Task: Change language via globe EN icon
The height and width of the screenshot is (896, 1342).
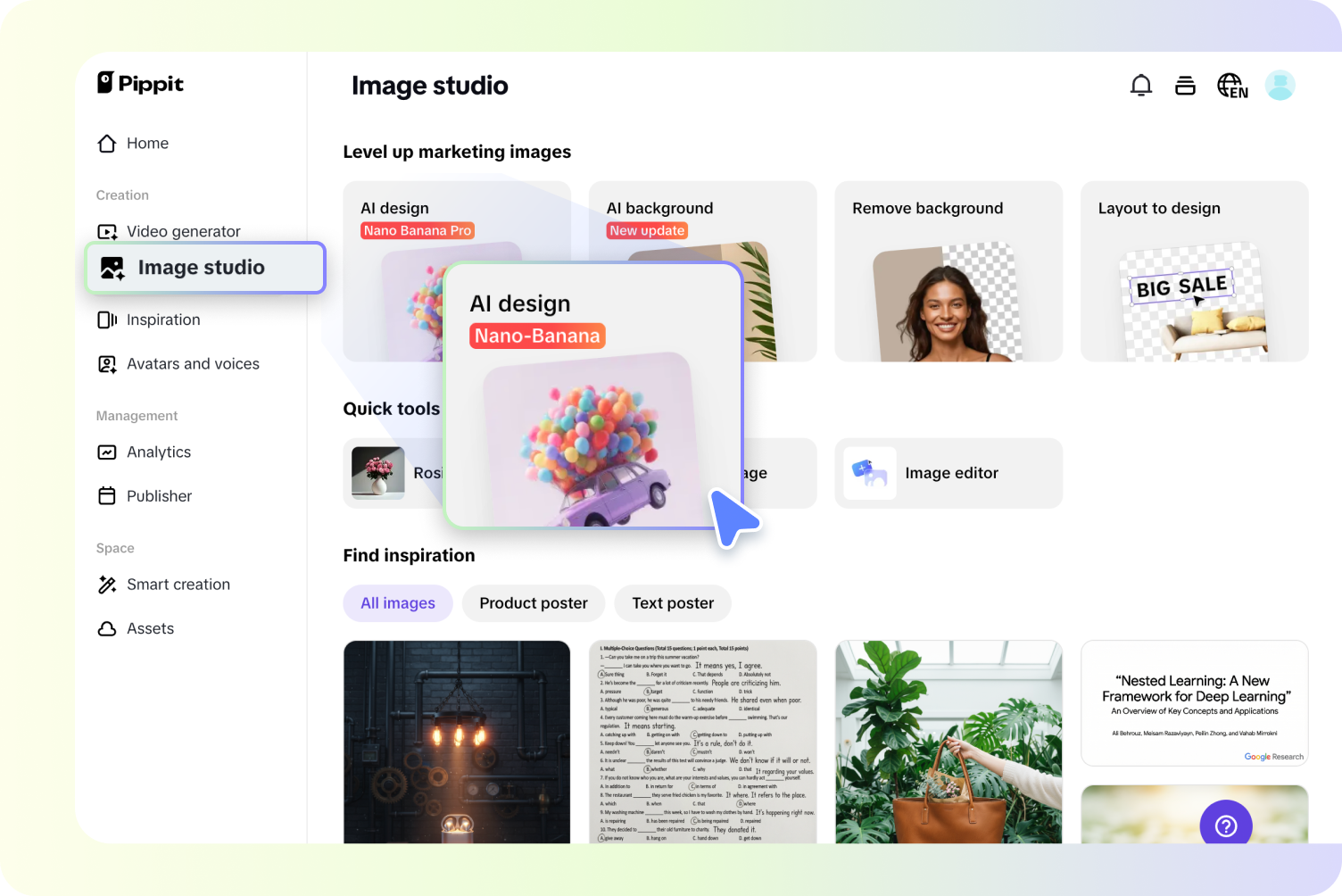Action: coord(1232,86)
